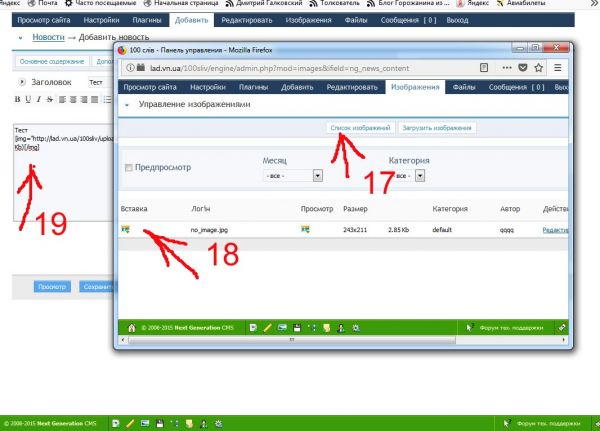Click in the news content text area
This screenshot has height=431, width=600.
(64, 172)
